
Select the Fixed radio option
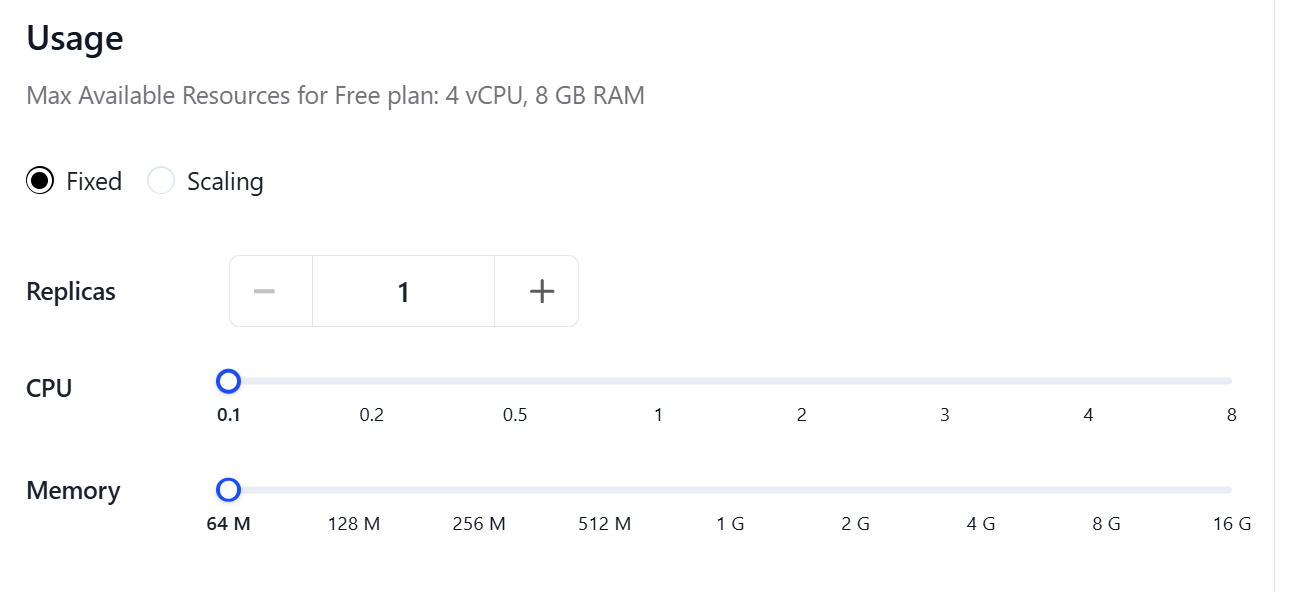pos(40,181)
